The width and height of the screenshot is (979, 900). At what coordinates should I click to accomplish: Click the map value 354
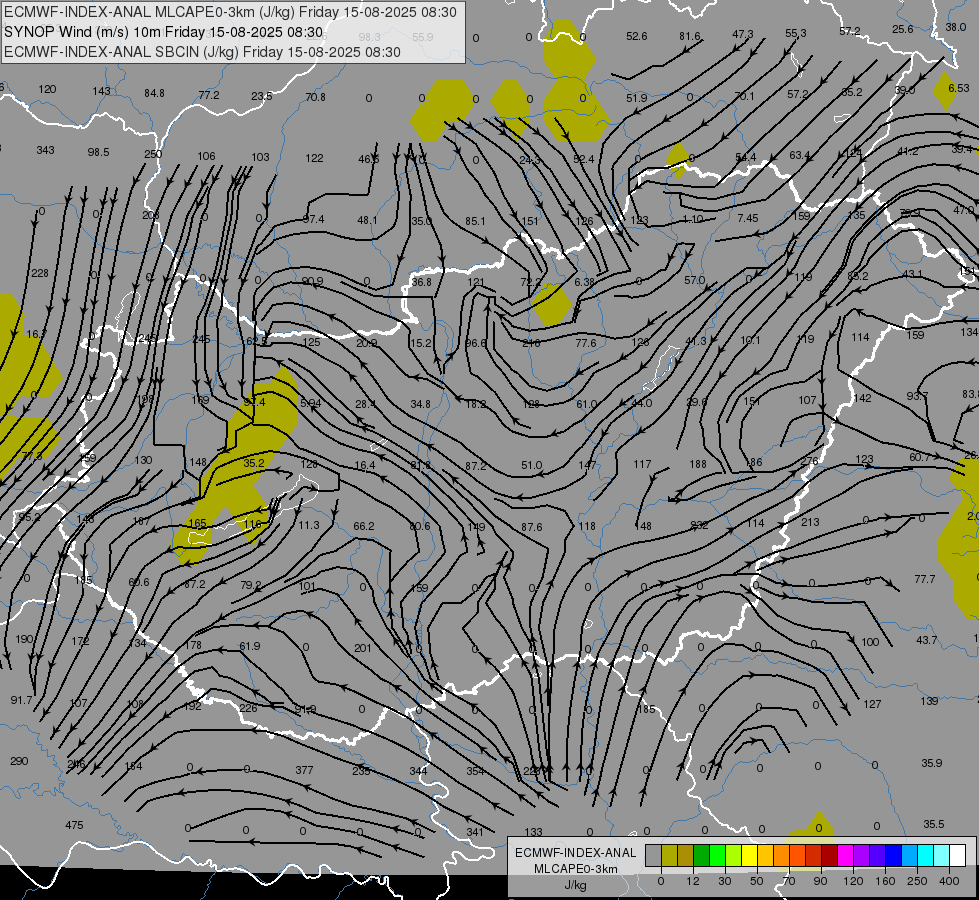point(475,771)
